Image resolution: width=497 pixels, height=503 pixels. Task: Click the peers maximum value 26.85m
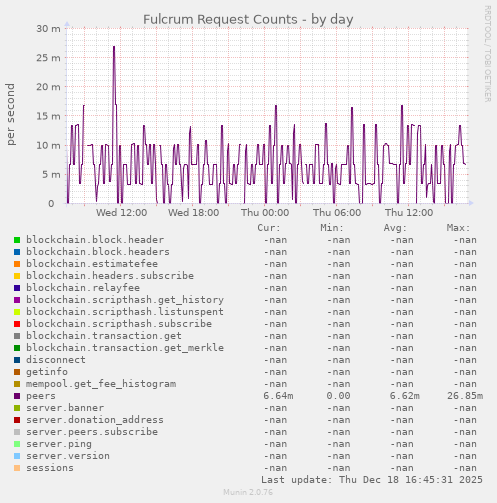[465, 396]
